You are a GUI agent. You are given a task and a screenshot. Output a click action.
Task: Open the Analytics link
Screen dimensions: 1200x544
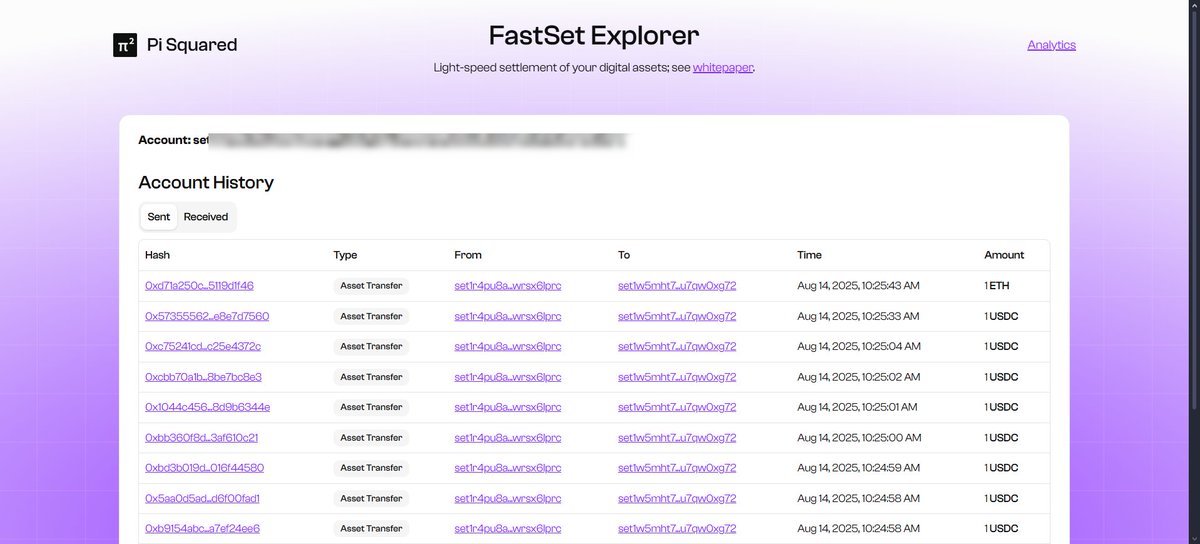pos(1051,45)
